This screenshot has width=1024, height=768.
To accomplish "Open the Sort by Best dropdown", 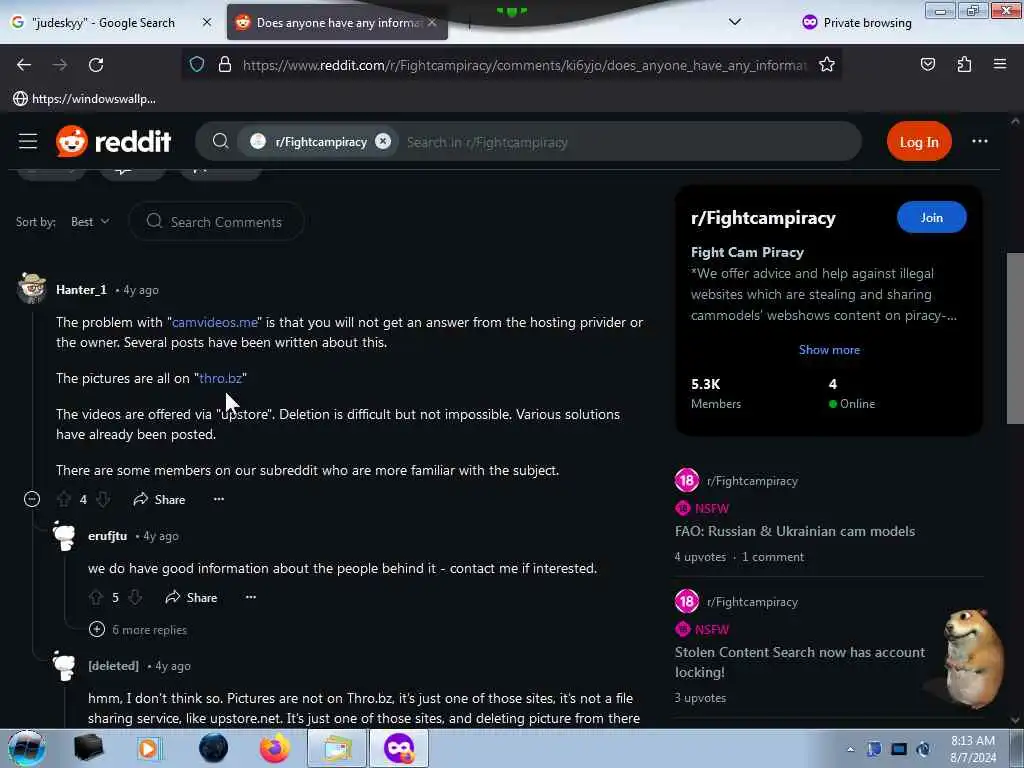I will 90,222.
